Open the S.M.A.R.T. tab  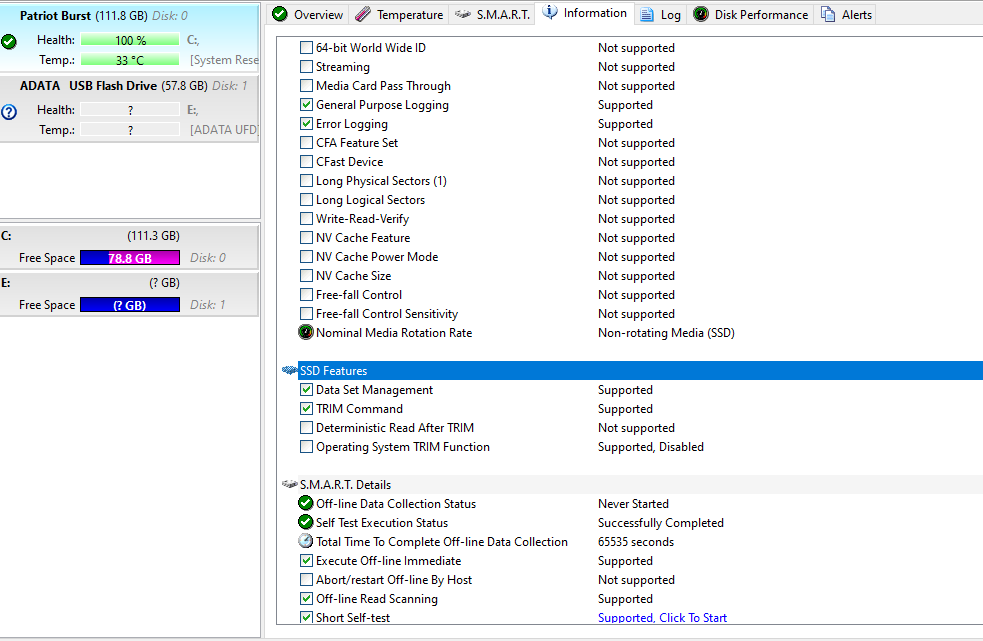(x=492, y=14)
